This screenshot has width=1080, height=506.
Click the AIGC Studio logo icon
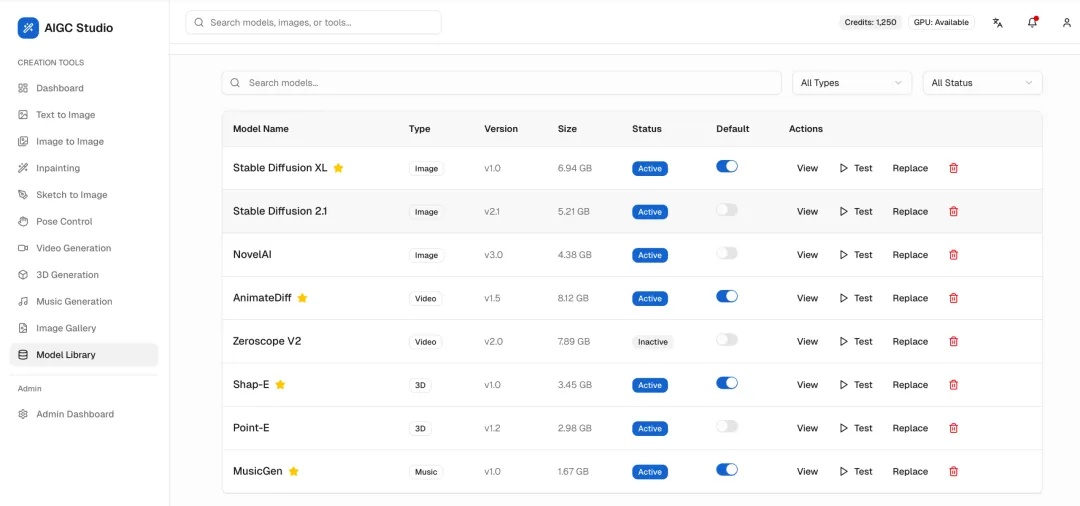coord(28,28)
